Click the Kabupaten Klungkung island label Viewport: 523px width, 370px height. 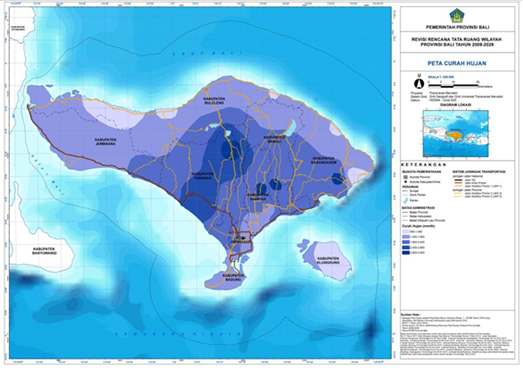328,260
